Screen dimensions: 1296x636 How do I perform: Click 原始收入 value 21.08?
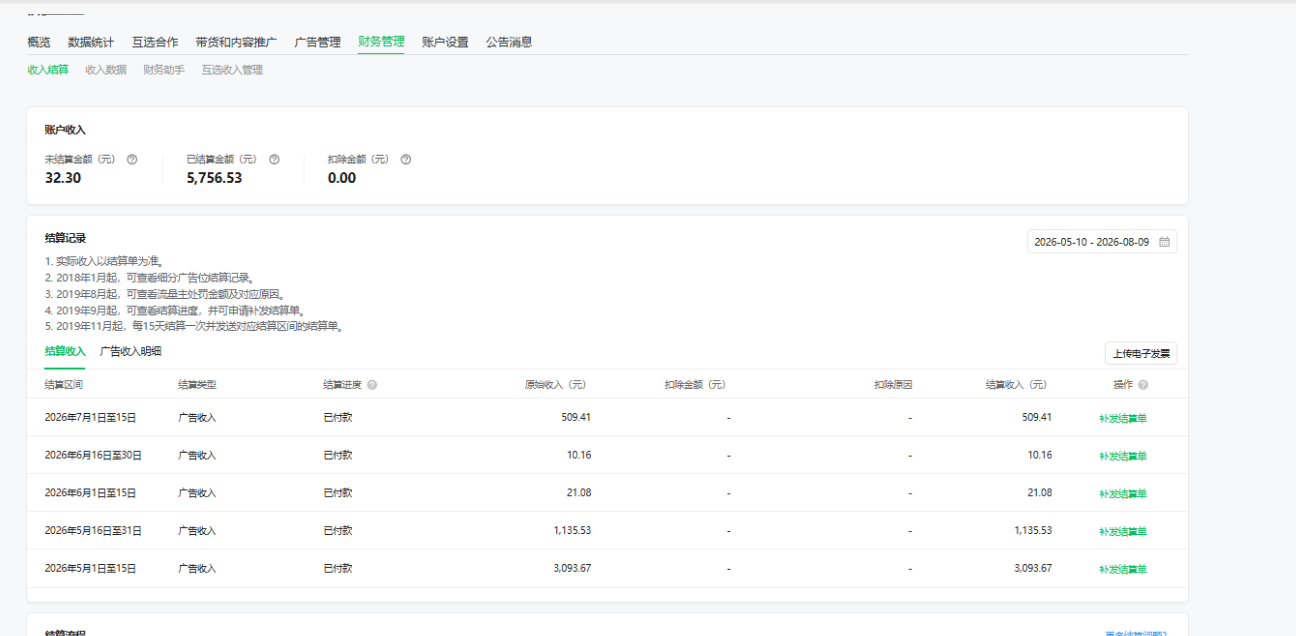[x=579, y=493]
